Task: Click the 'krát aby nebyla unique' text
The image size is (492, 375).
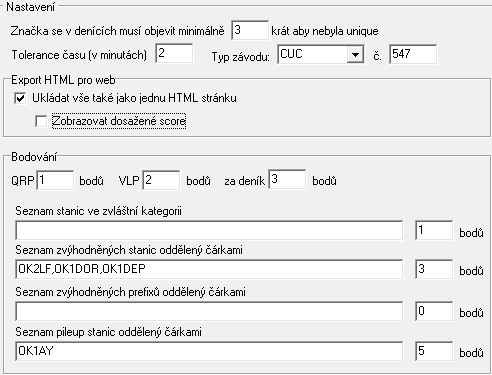Action: [325, 31]
